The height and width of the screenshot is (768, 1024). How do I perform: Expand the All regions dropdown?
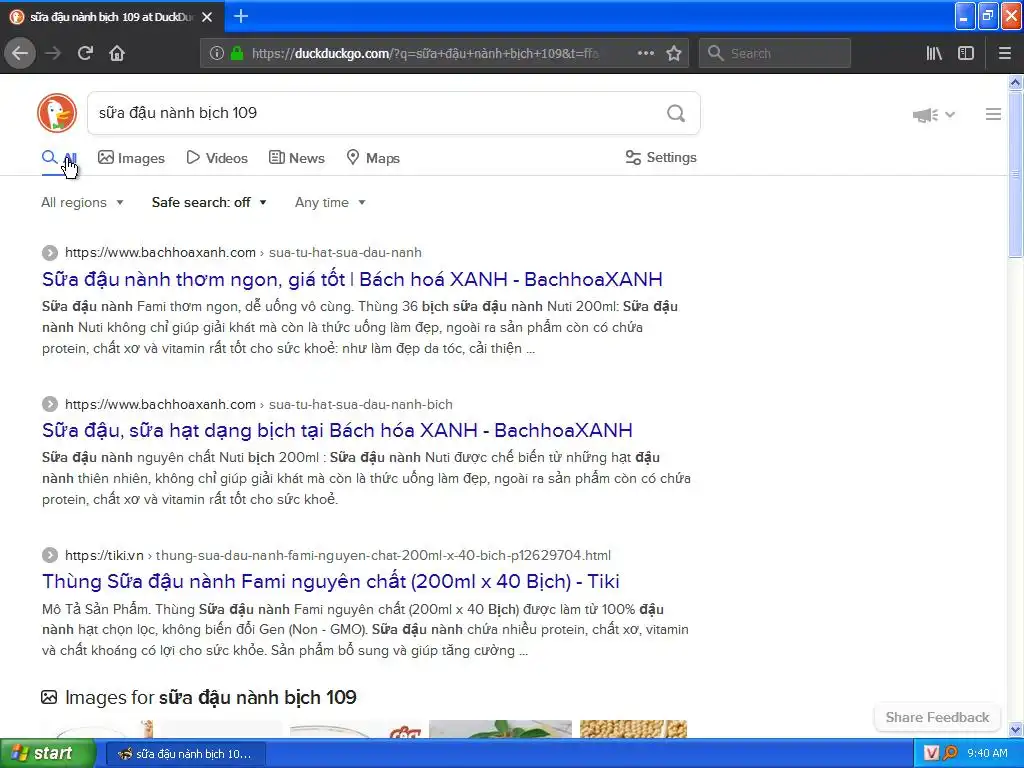[x=82, y=202]
